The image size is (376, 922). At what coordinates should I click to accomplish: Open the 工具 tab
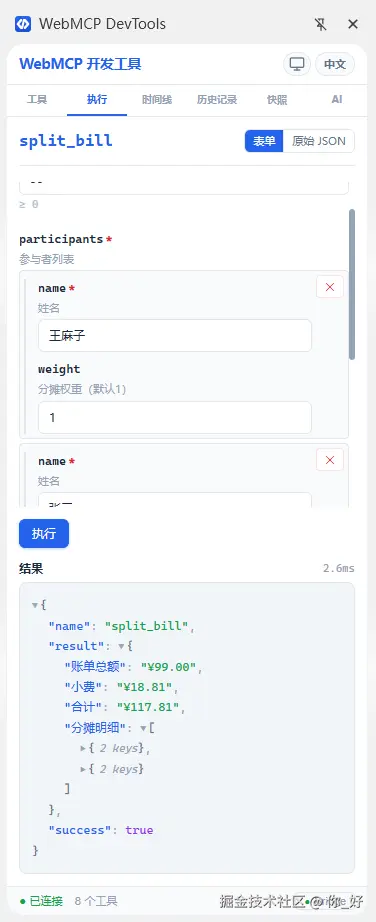tap(37, 99)
